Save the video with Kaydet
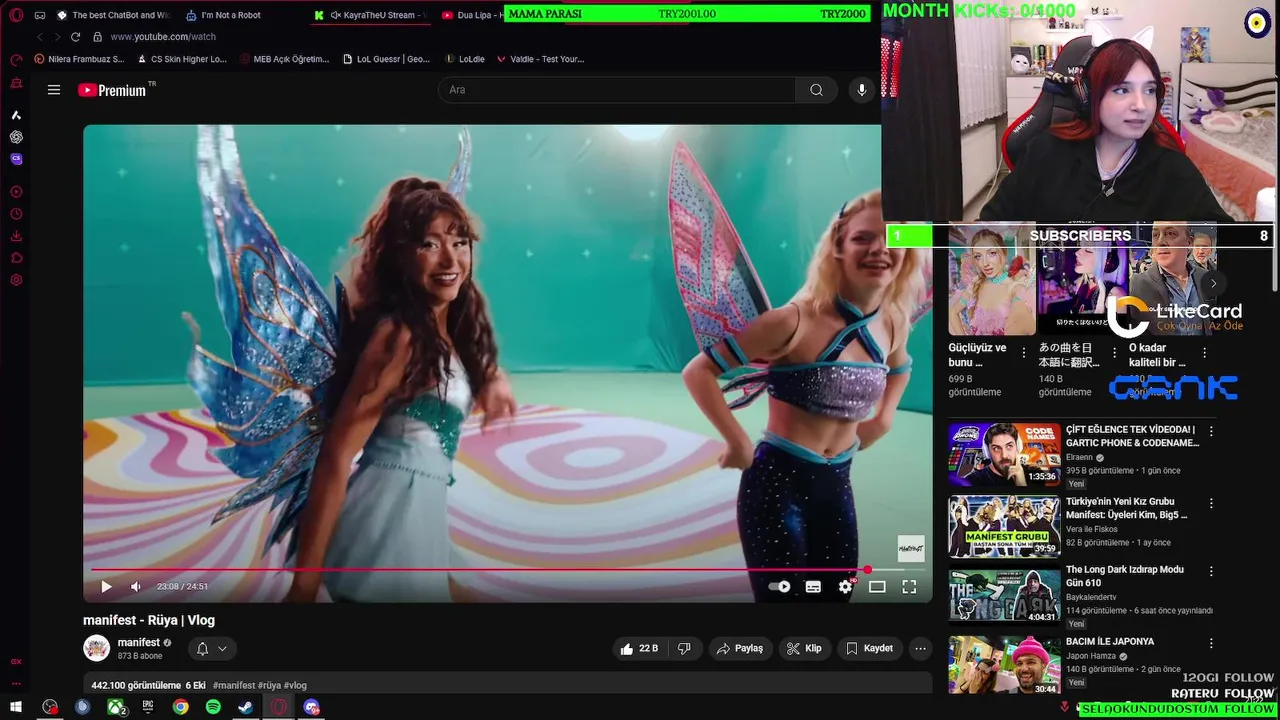 (869, 648)
